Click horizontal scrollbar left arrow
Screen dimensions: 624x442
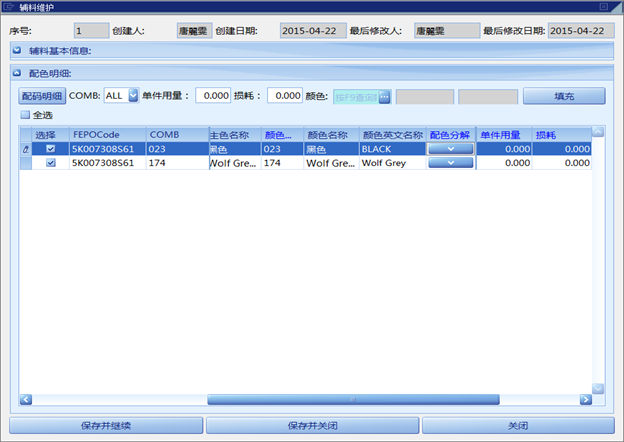(x=26, y=400)
